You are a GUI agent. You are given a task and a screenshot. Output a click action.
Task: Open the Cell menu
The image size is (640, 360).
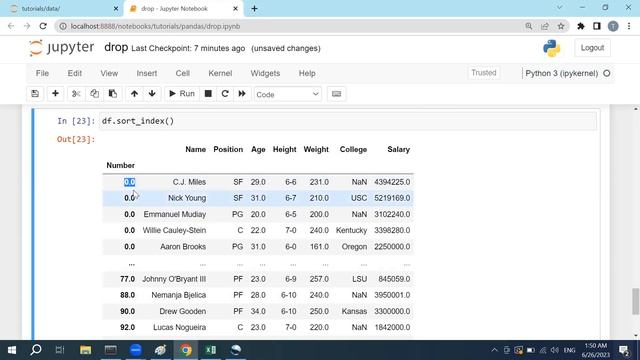tap(182, 73)
